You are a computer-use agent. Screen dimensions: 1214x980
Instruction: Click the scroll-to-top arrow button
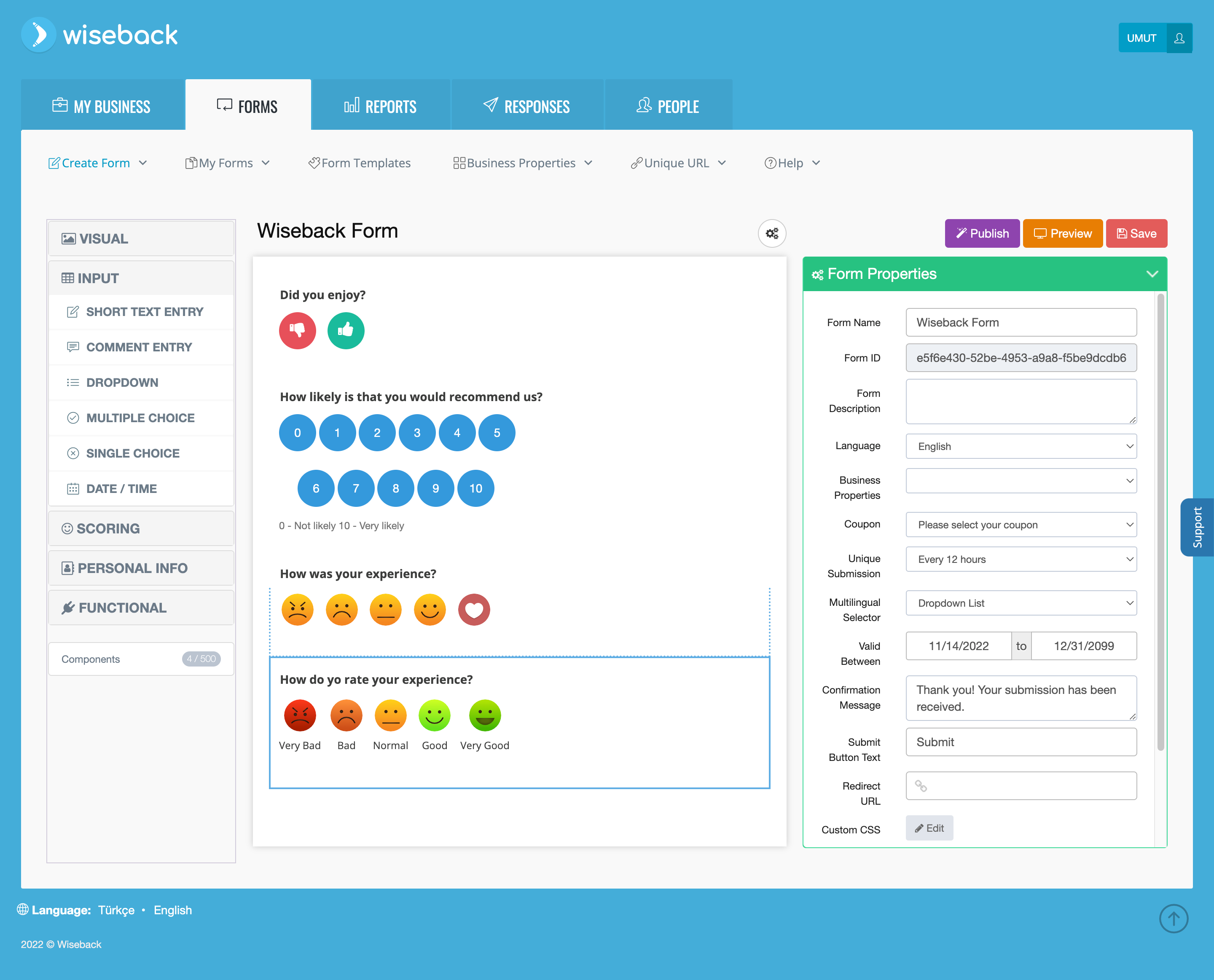click(x=1174, y=918)
